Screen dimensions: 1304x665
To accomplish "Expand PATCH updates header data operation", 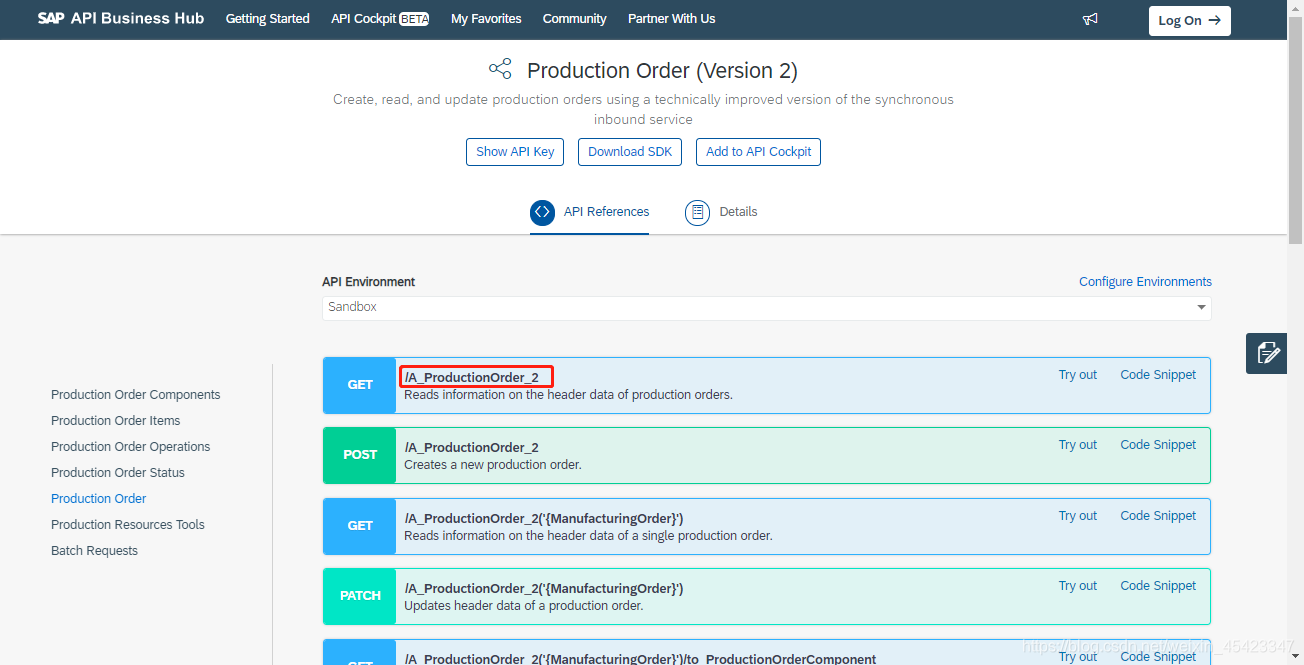I will pyautogui.click(x=766, y=596).
